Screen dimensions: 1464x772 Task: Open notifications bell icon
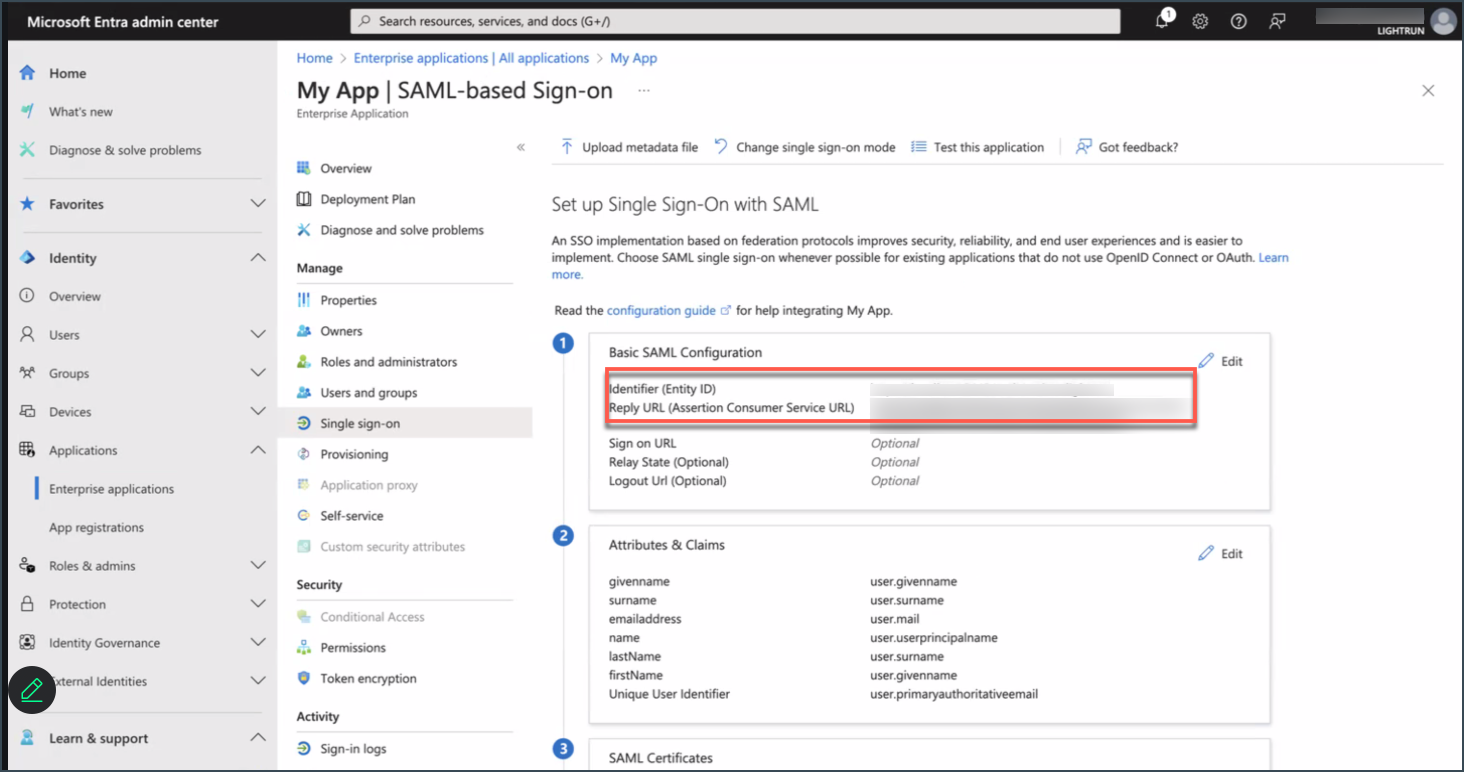tap(1162, 21)
